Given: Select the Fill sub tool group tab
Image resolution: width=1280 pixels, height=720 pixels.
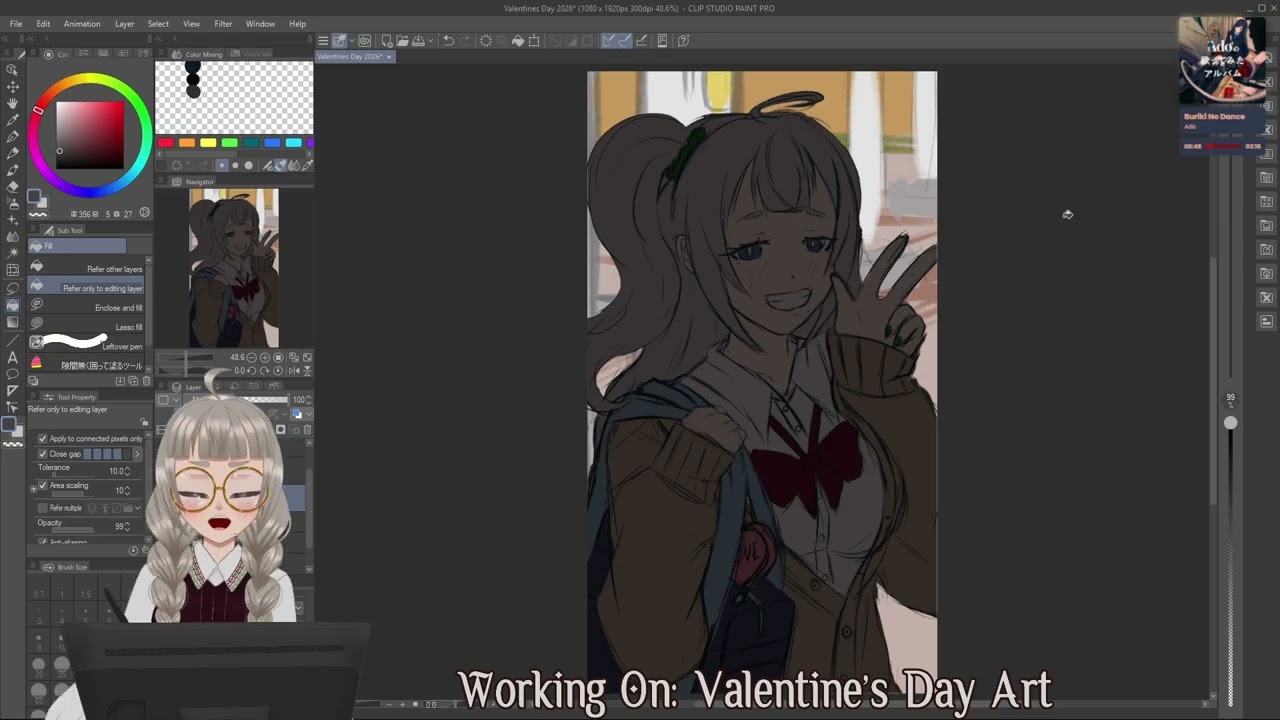Looking at the screenshot, I should (x=77, y=246).
